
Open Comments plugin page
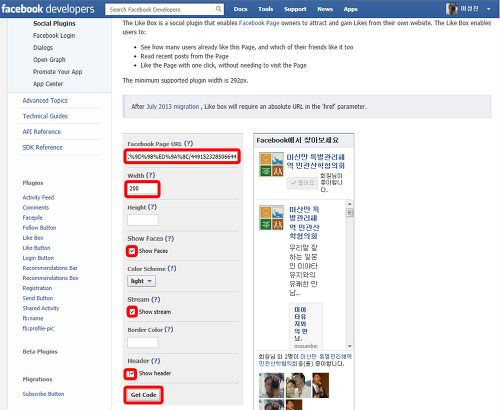[x=36, y=207]
